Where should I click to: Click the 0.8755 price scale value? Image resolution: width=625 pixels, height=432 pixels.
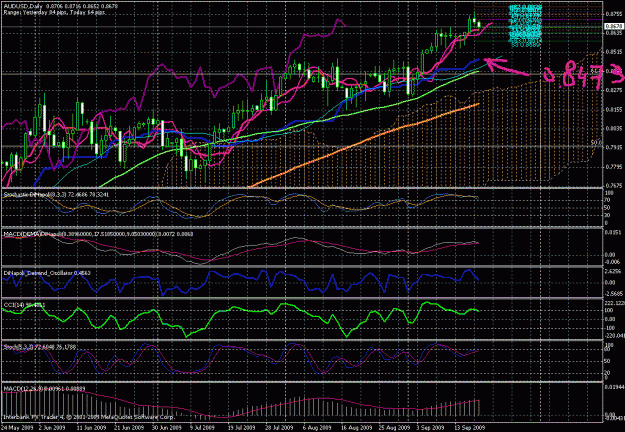pyautogui.click(x=614, y=14)
